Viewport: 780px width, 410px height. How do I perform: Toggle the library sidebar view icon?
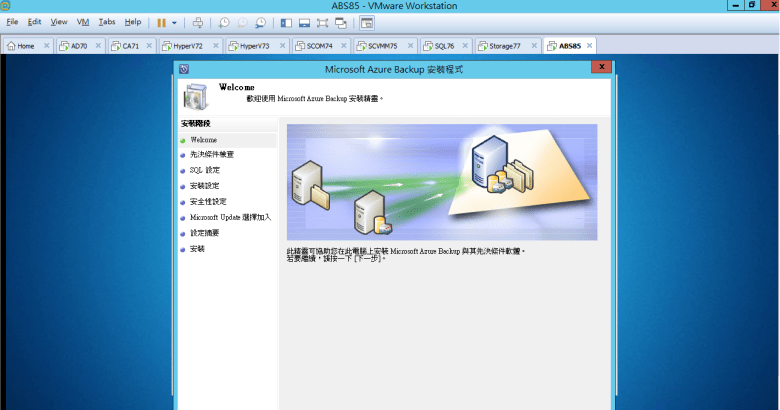click(286, 22)
